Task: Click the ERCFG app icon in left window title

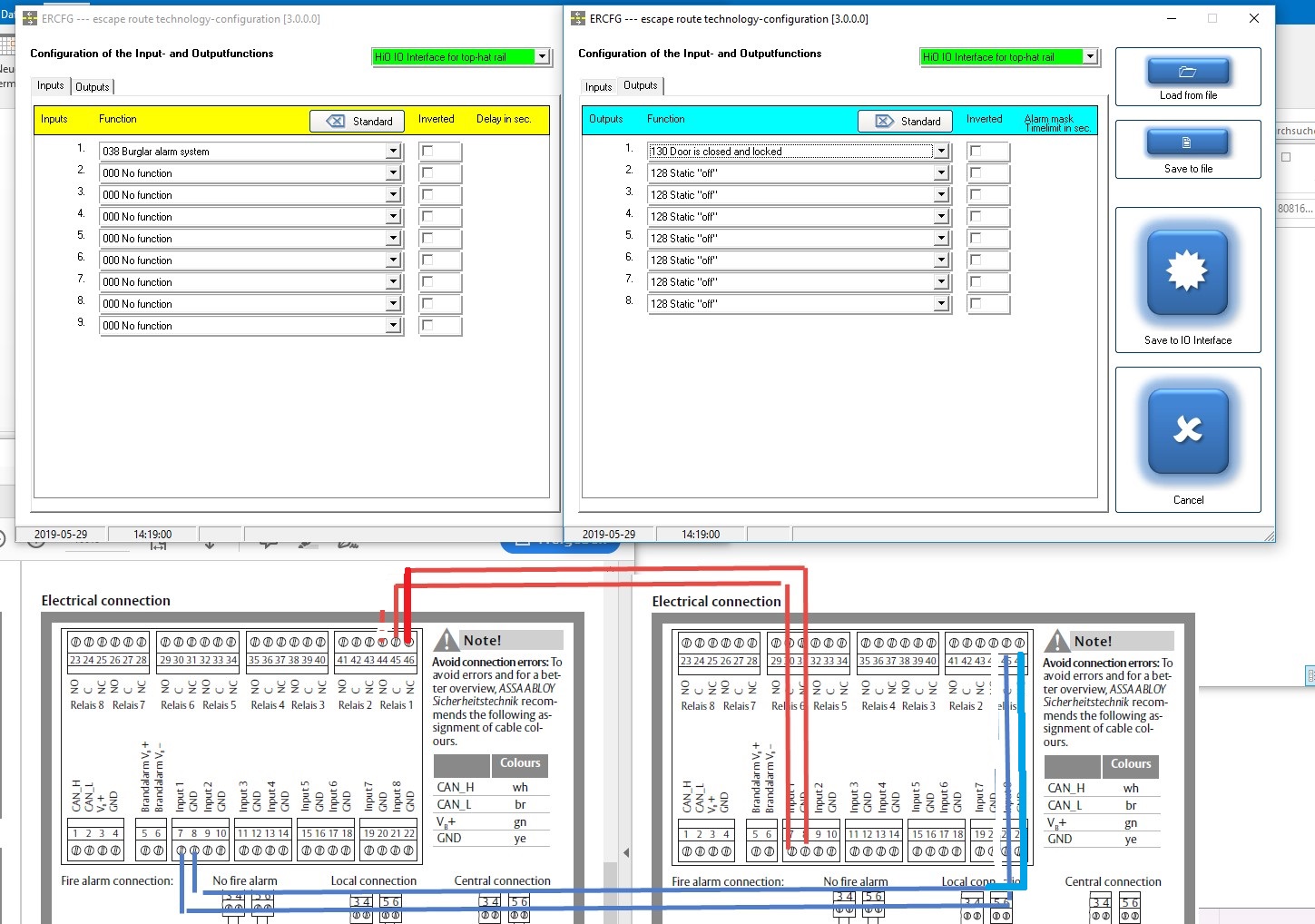Action: click(x=30, y=18)
